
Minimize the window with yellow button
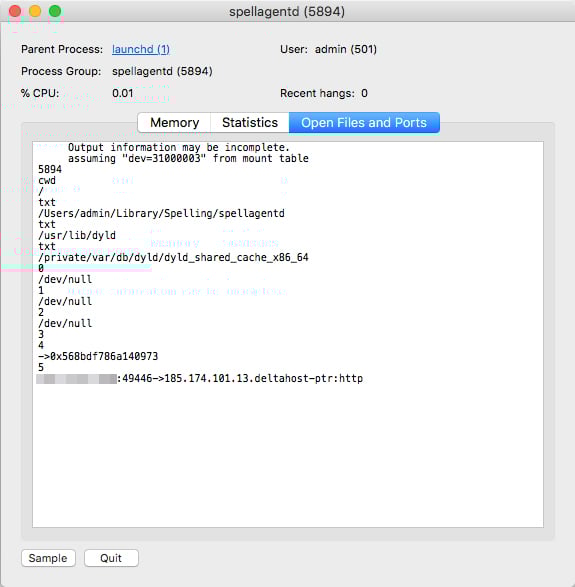[x=35, y=11]
